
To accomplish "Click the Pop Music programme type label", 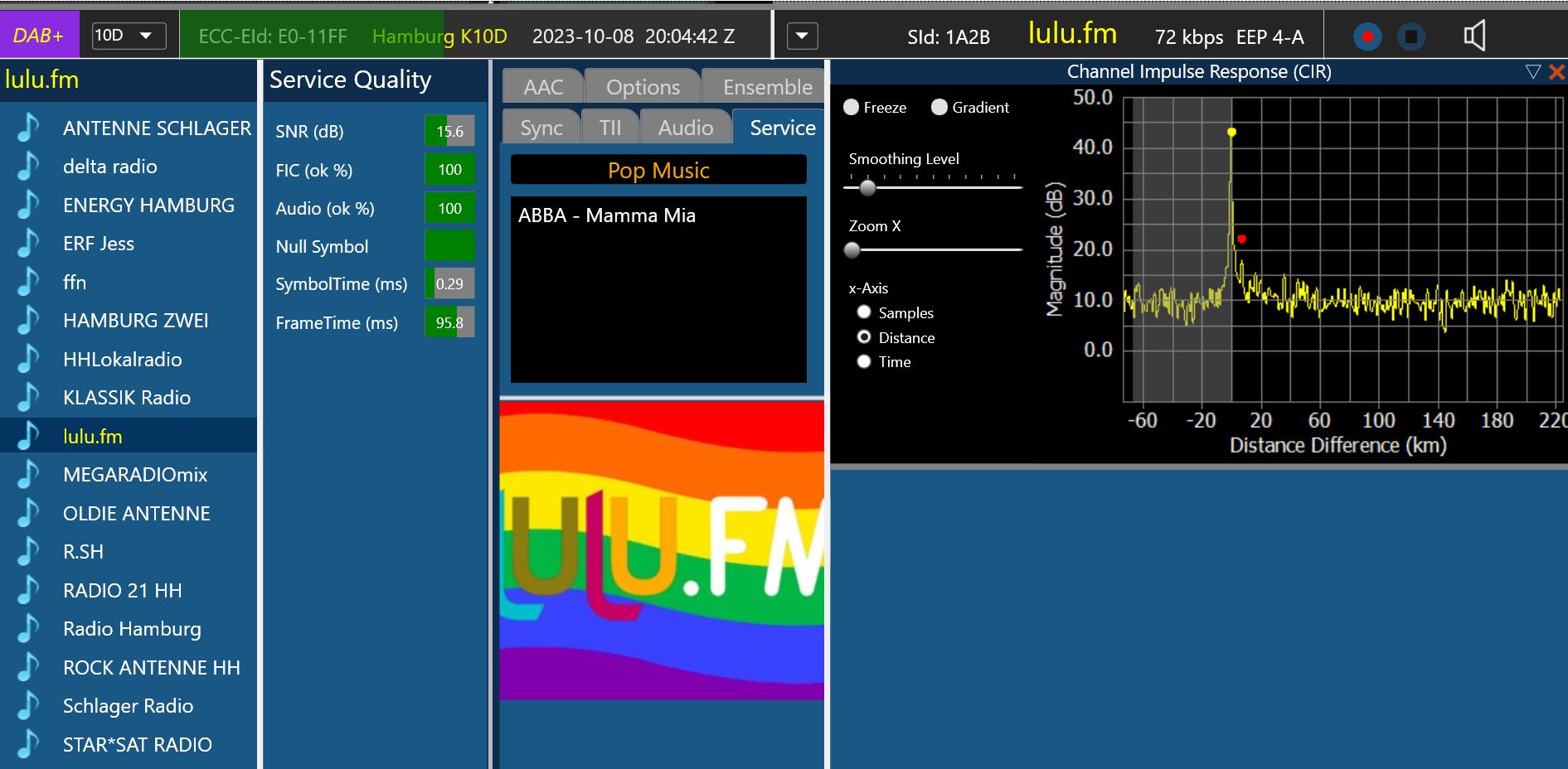I will [x=658, y=170].
